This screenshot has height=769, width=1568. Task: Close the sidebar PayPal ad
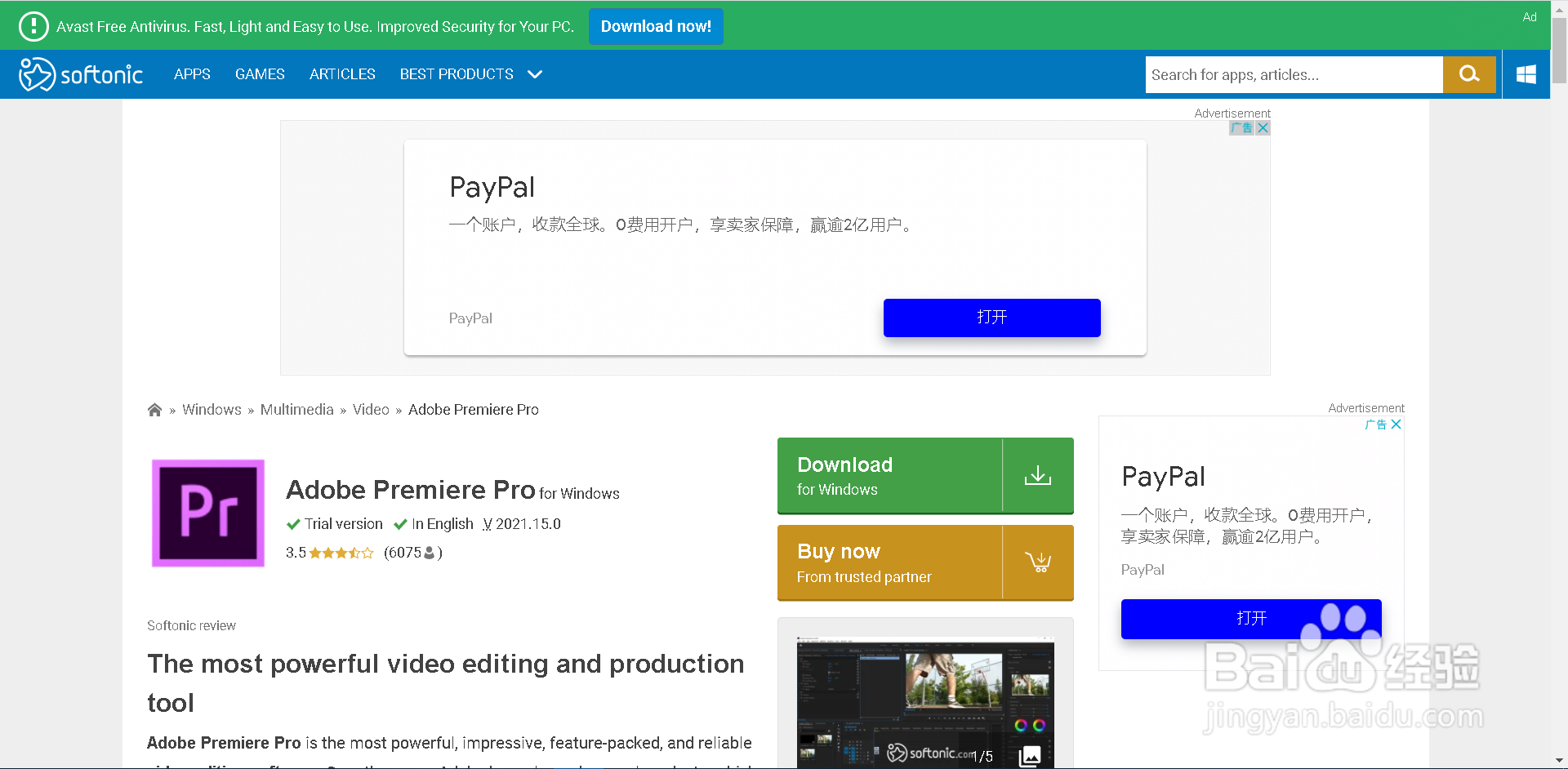click(x=1396, y=425)
